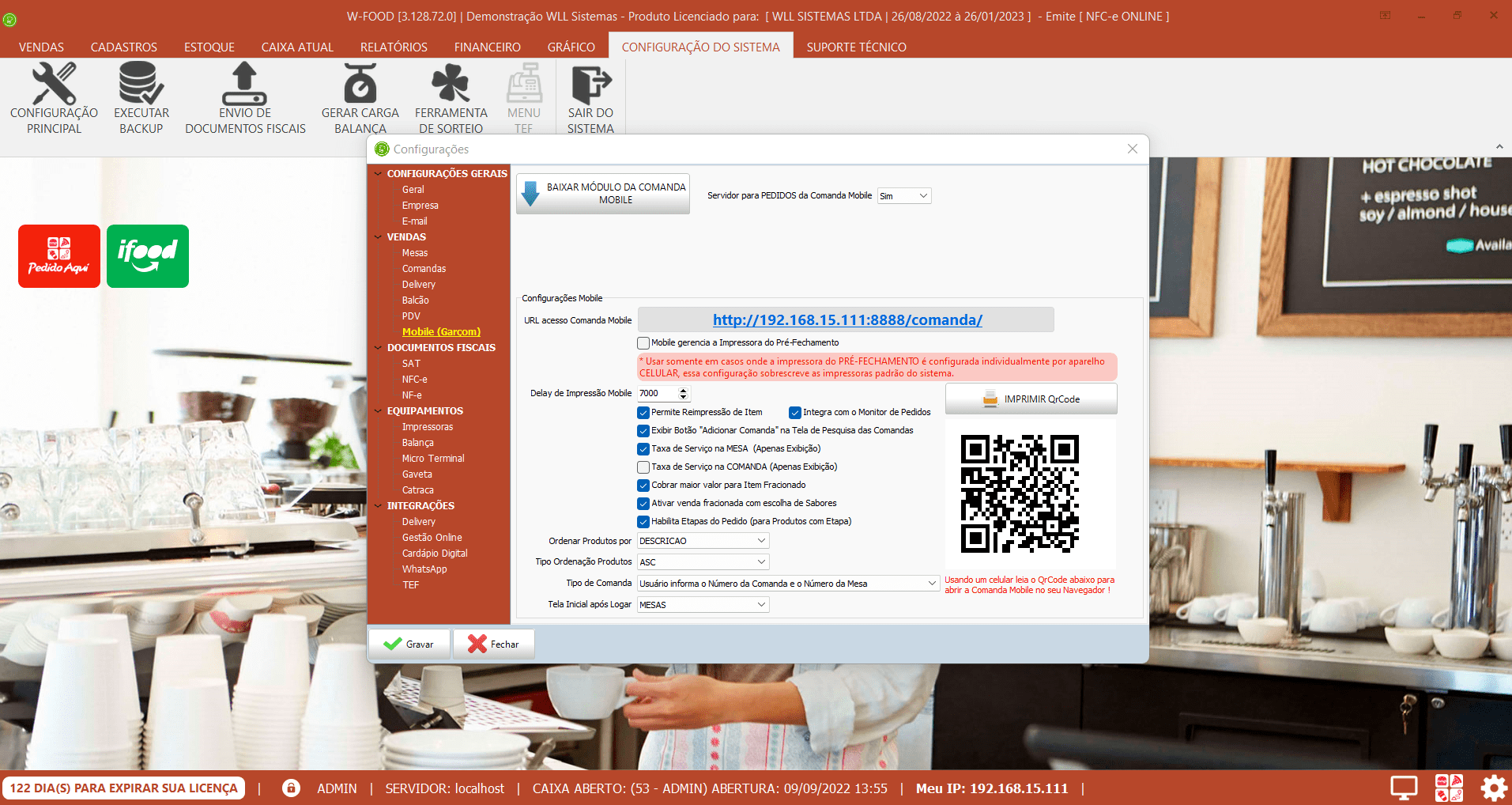Click IMPRIMIR QrCode button
Viewport: 1512px width, 805px height.
(1031, 399)
